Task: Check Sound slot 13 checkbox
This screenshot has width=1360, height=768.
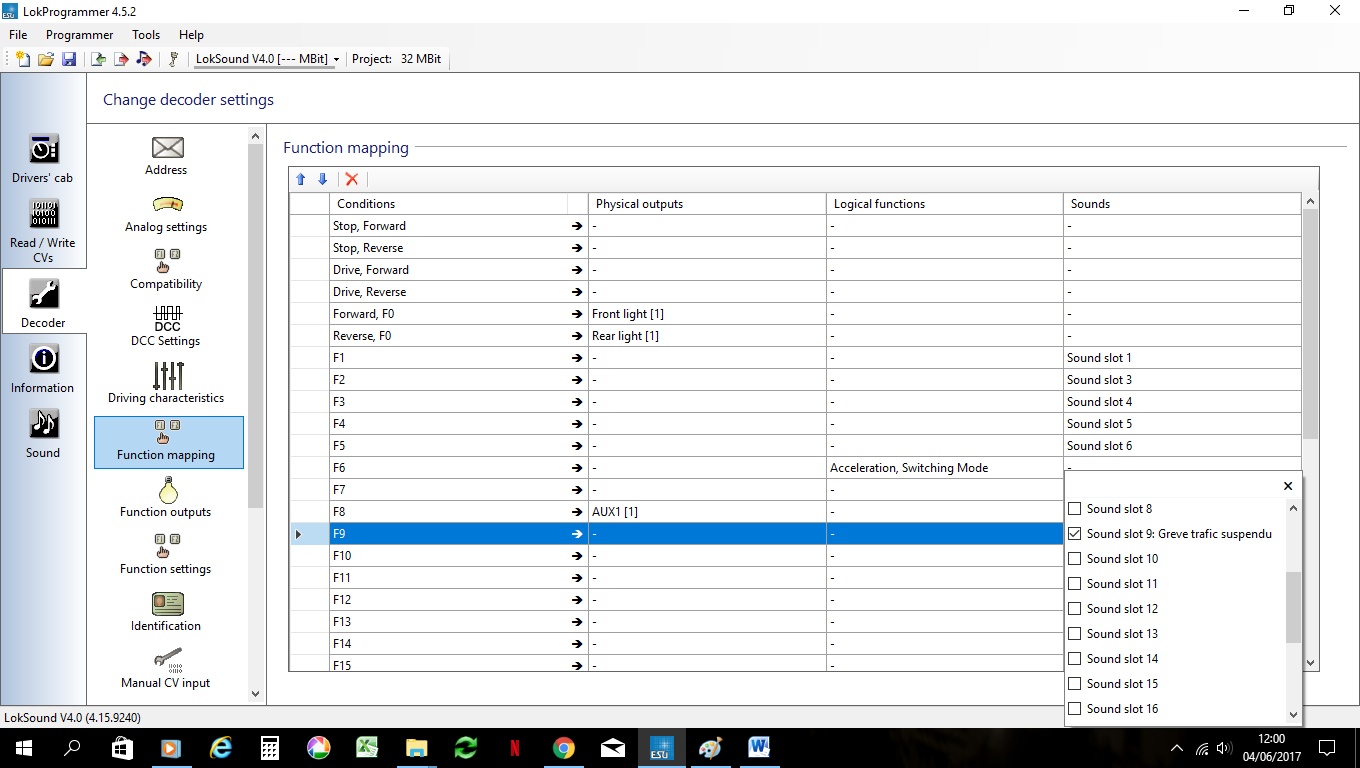Action: [x=1075, y=634]
